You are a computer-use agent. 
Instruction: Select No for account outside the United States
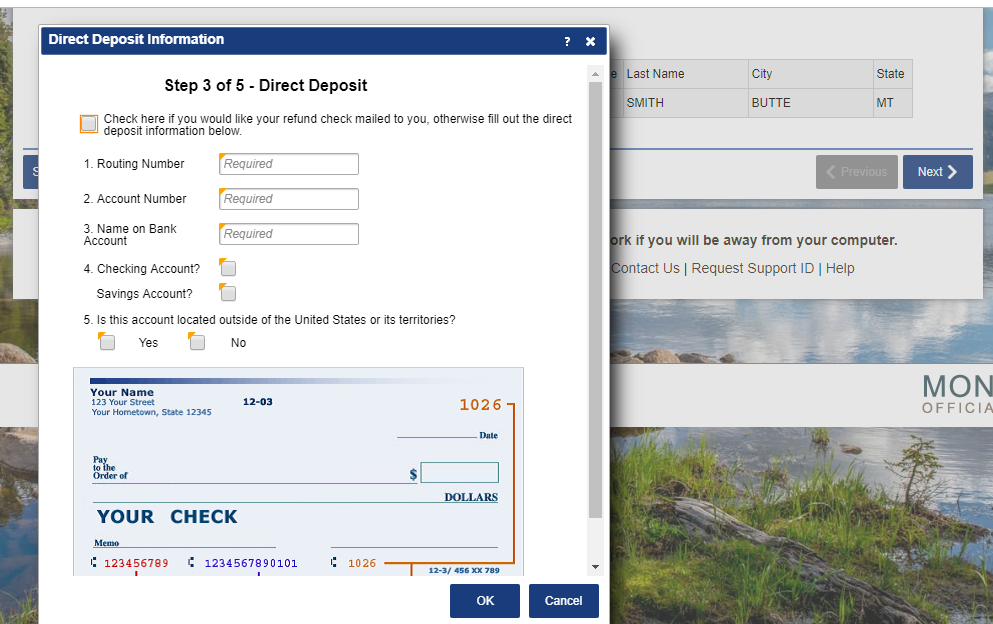(196, 341)
